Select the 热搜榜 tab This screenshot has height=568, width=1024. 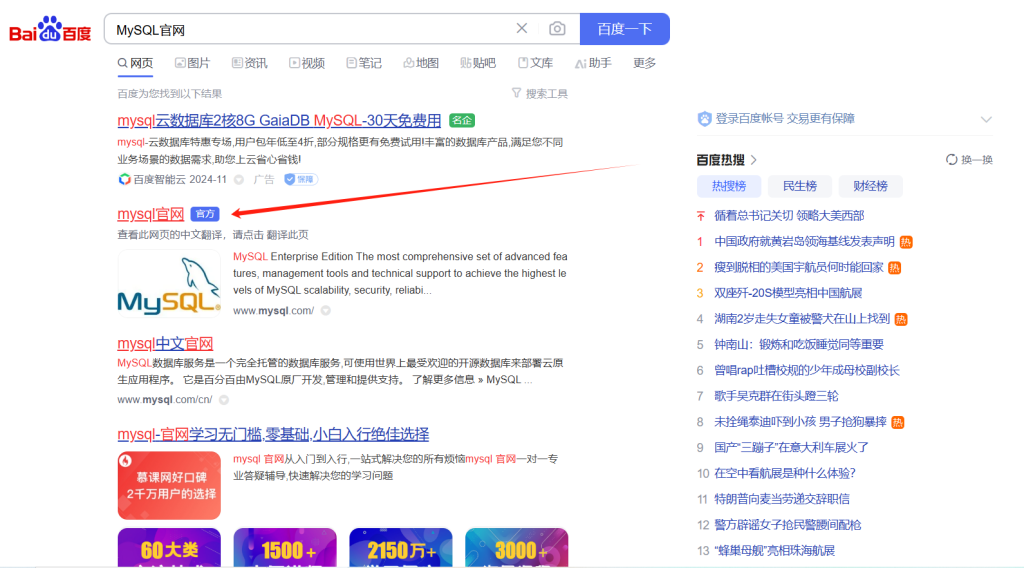729,186
